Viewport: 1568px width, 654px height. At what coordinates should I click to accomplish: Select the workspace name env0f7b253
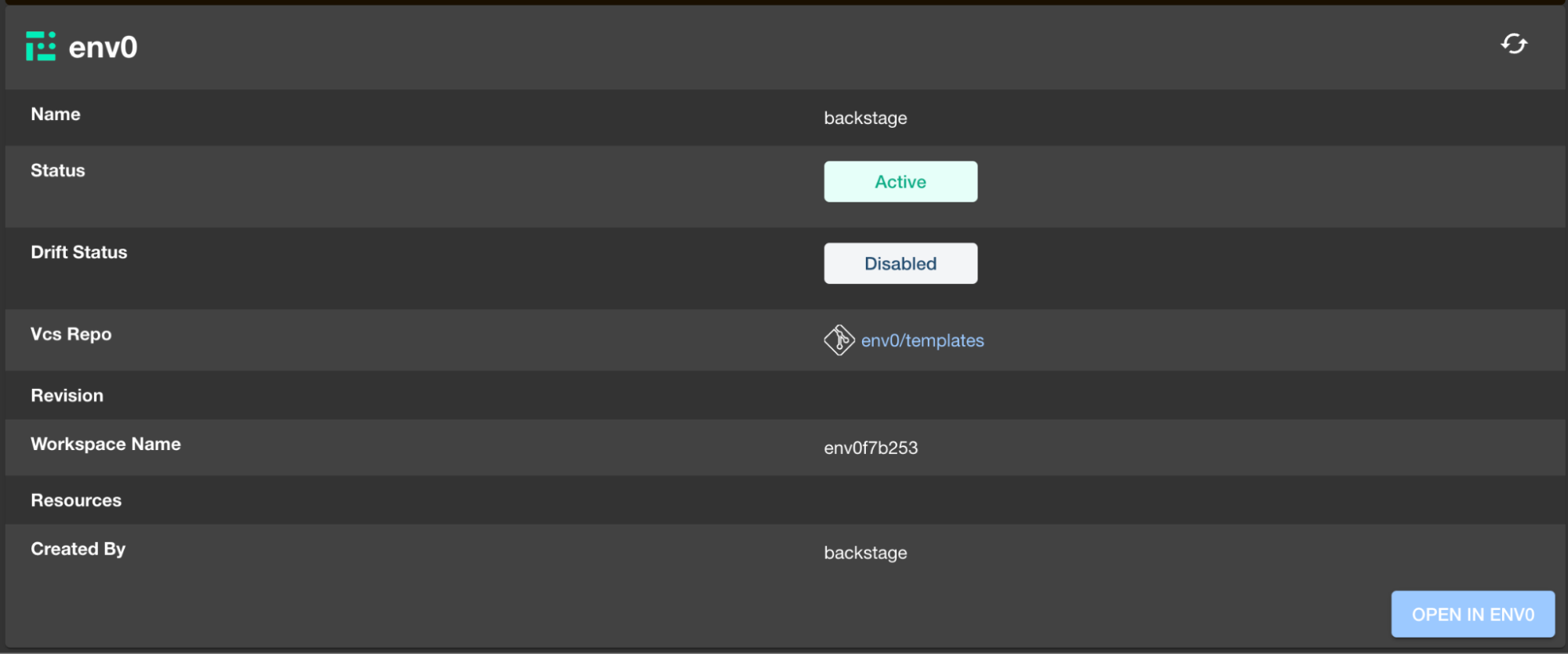(871, 448)
